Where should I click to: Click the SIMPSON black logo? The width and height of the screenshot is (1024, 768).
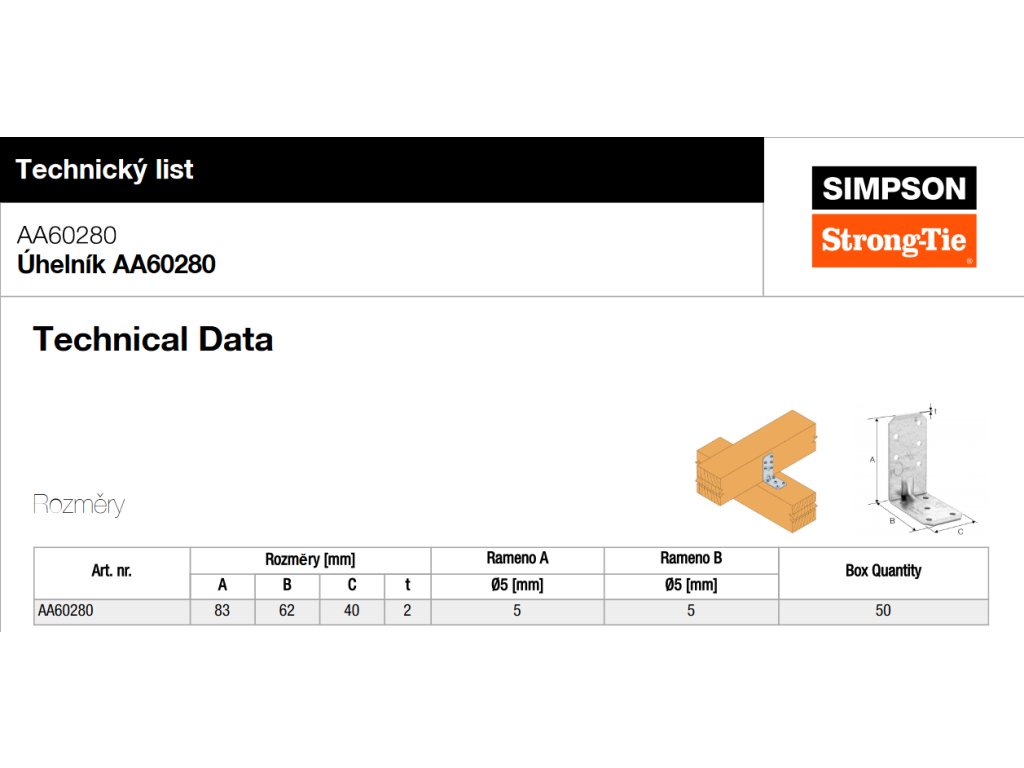(893, 188)
